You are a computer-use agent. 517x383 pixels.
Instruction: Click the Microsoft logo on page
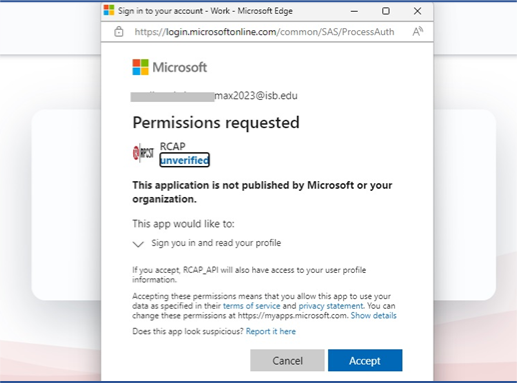170,67
